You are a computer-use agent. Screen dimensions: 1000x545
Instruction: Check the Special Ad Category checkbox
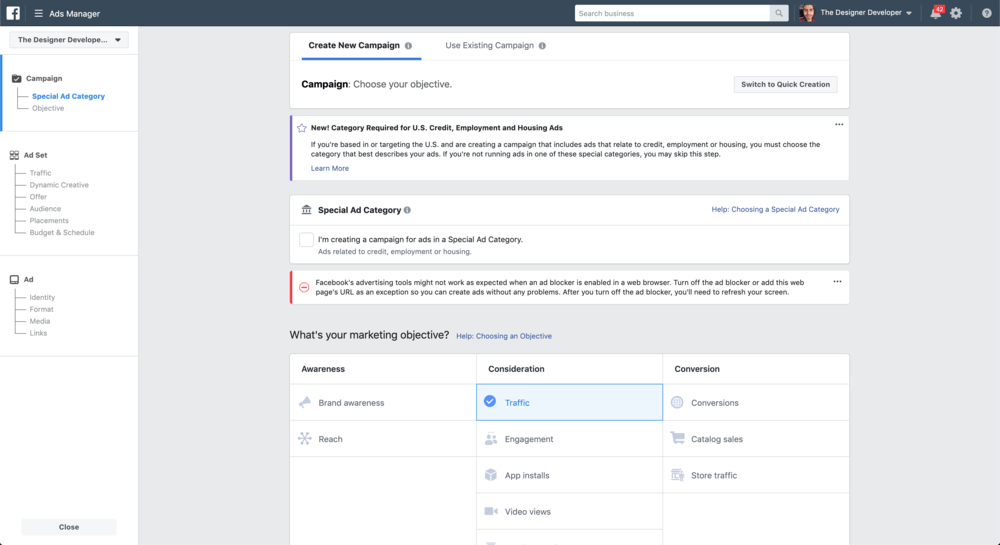[x=306, y=240]
